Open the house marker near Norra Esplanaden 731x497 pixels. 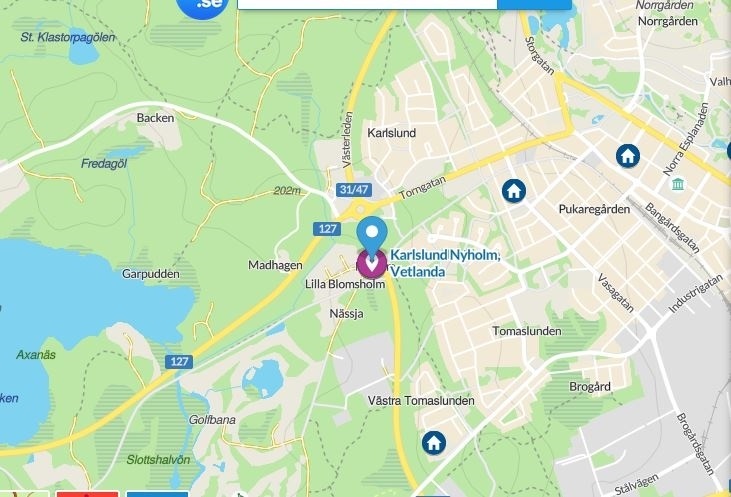(x=628, y=155)
